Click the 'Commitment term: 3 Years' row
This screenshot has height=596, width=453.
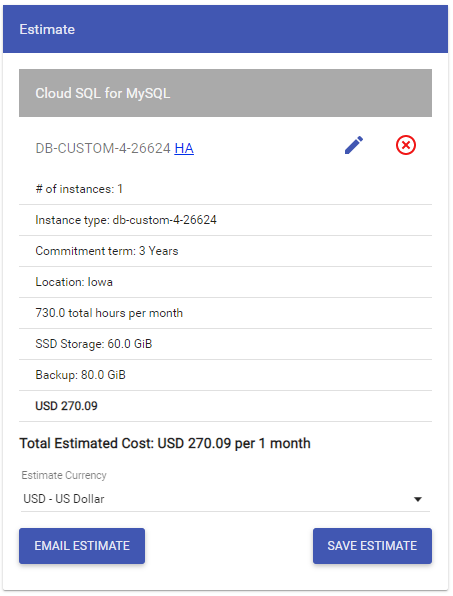coord(225,251)
